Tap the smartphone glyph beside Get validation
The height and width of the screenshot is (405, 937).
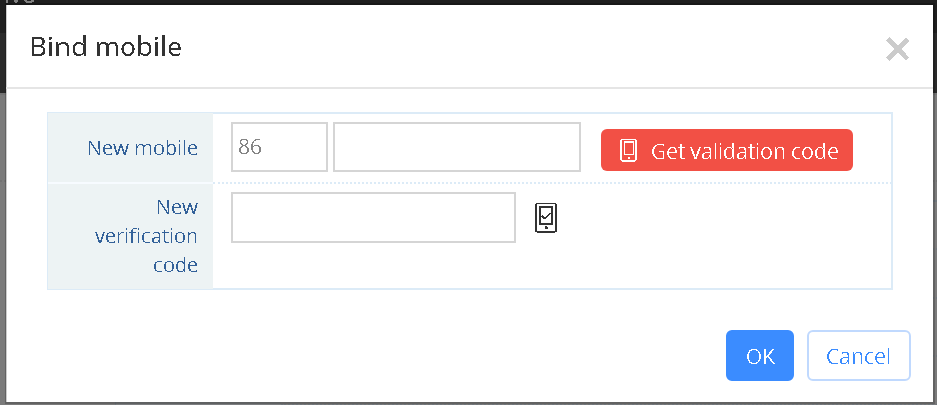628,151
